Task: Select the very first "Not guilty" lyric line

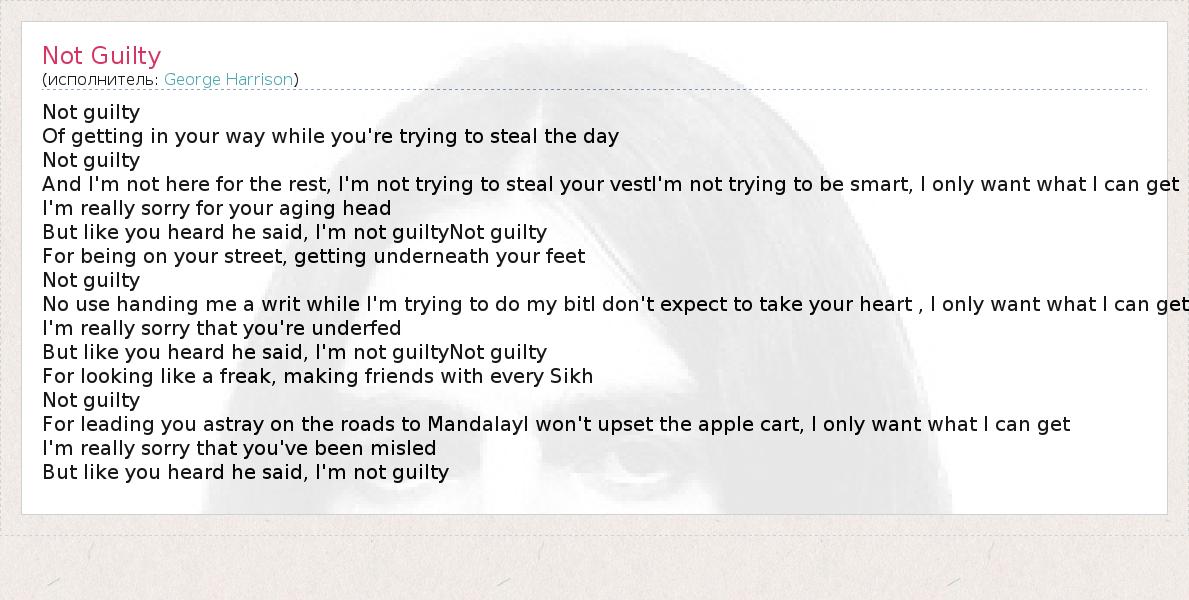Action: pyautogui.click(x=91, y=112)
